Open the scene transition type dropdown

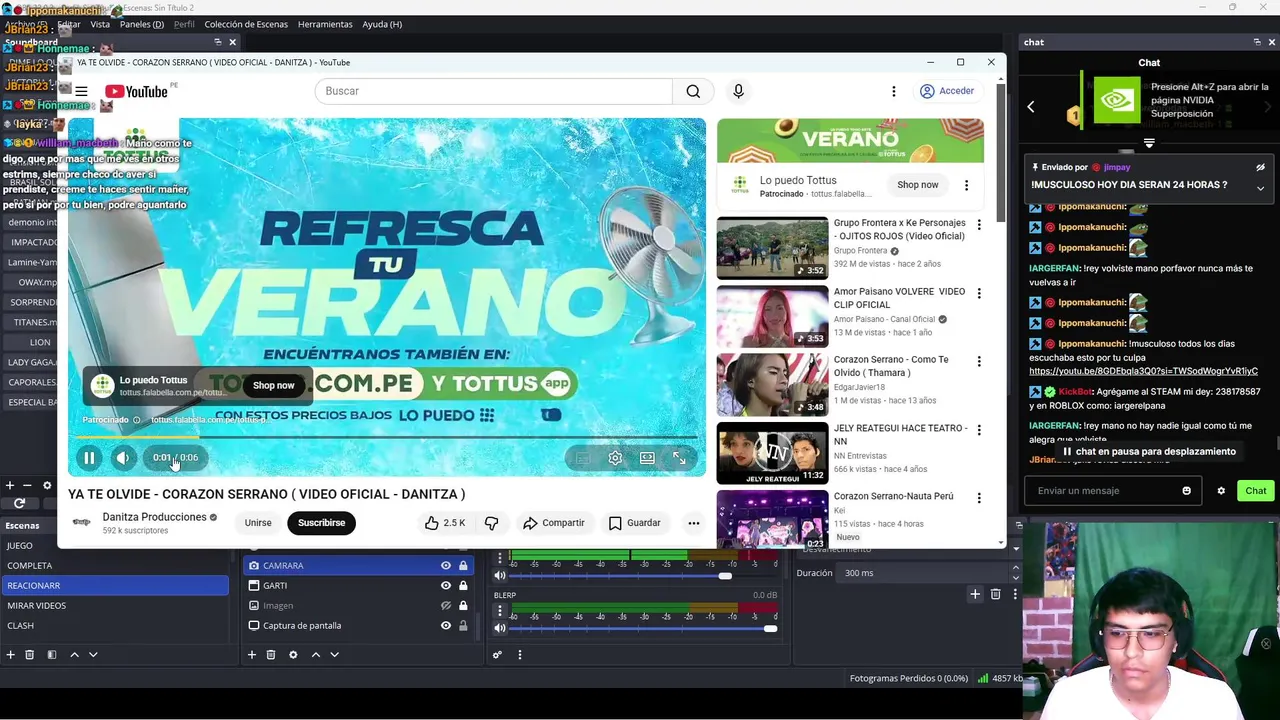pyautogui.click(x=1016, y=549)
